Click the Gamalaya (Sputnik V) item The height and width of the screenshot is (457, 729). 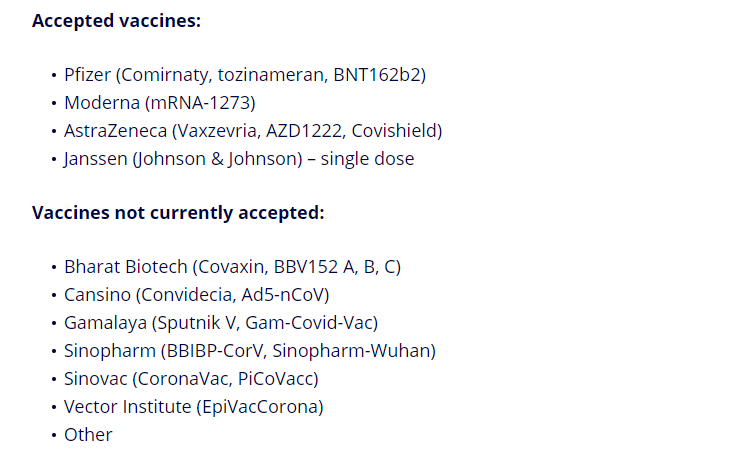(x=221, y=323)
